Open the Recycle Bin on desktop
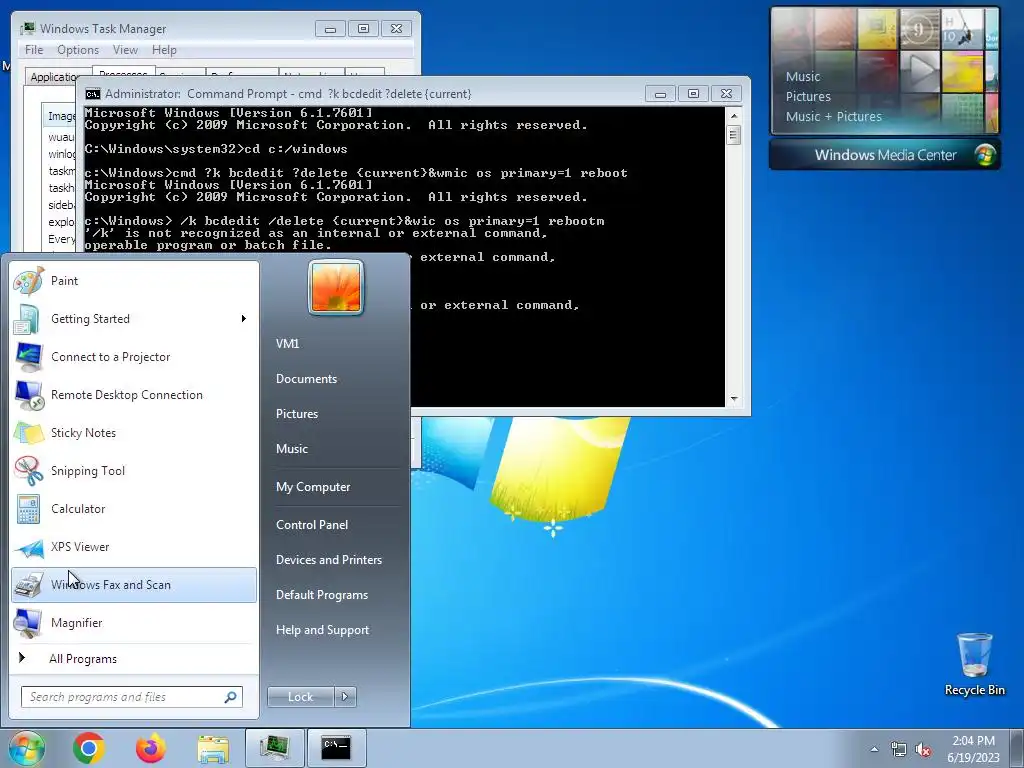 pos(974,664)
